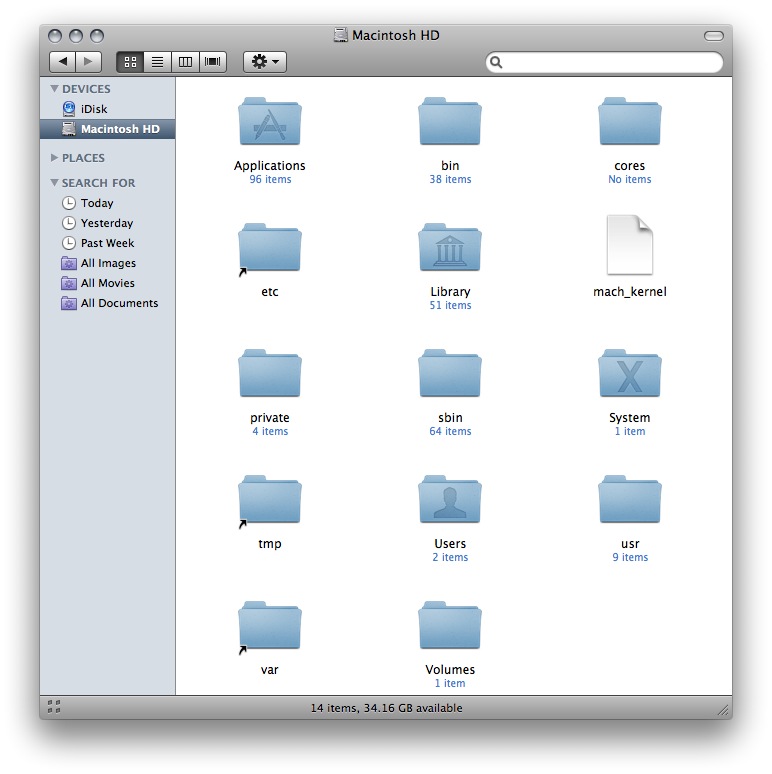Viewport: 772px width, 774px height.
Task: Collapse the SEARCH FOR section
Action: tap(54, 182)
